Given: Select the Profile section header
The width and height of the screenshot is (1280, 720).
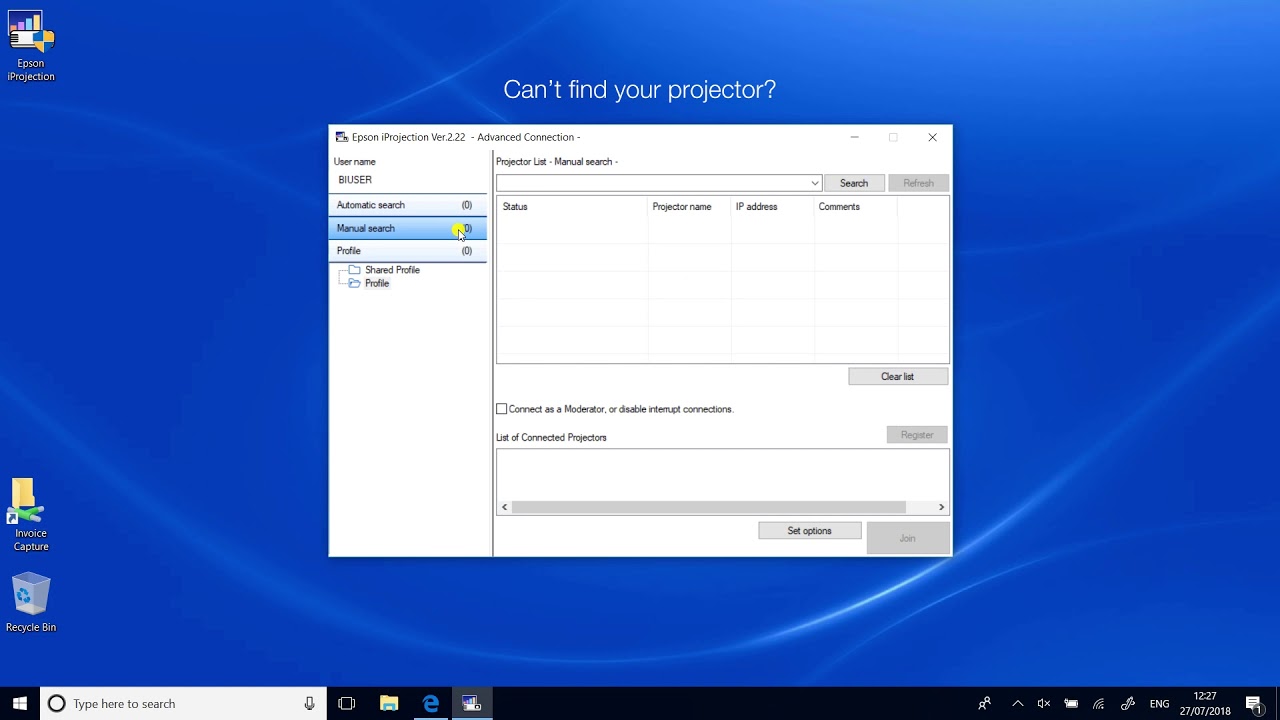Looking at the screenshot, I should click(x=408, y=251).
